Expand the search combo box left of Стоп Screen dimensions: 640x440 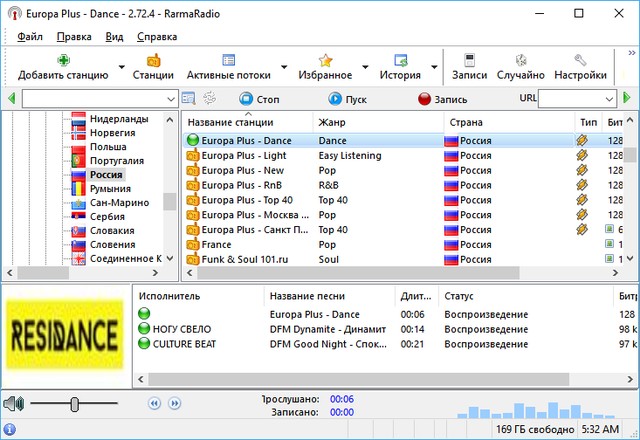pos(168,99)
